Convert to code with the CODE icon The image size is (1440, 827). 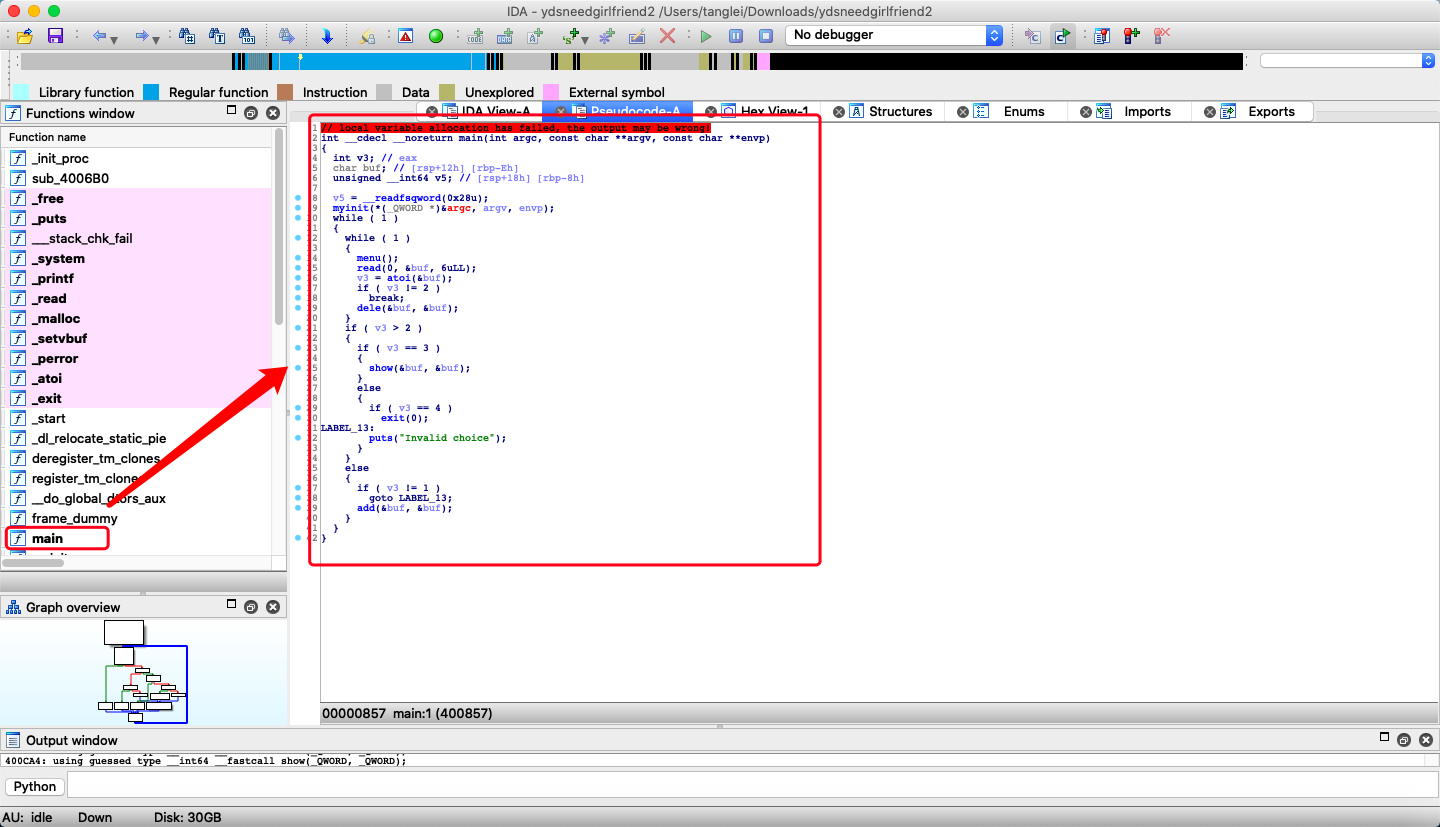(x=475, y=36)
